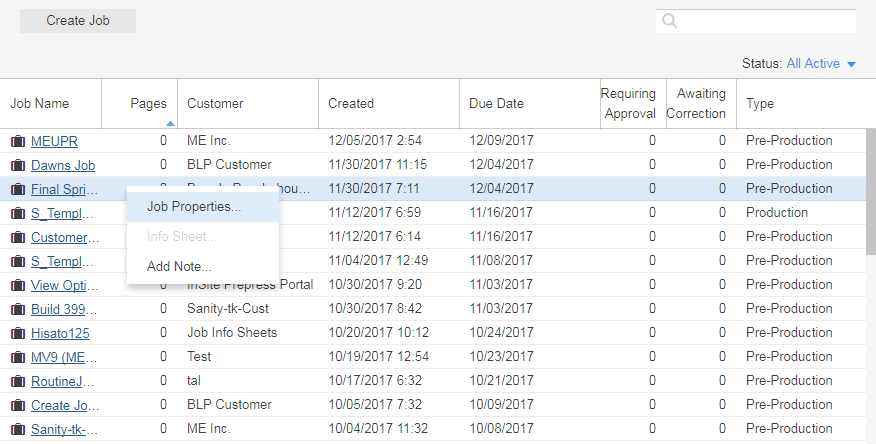Viewport: 876px width, 444px height.
Task: Open the Dawns Job link
Action: 63,165
